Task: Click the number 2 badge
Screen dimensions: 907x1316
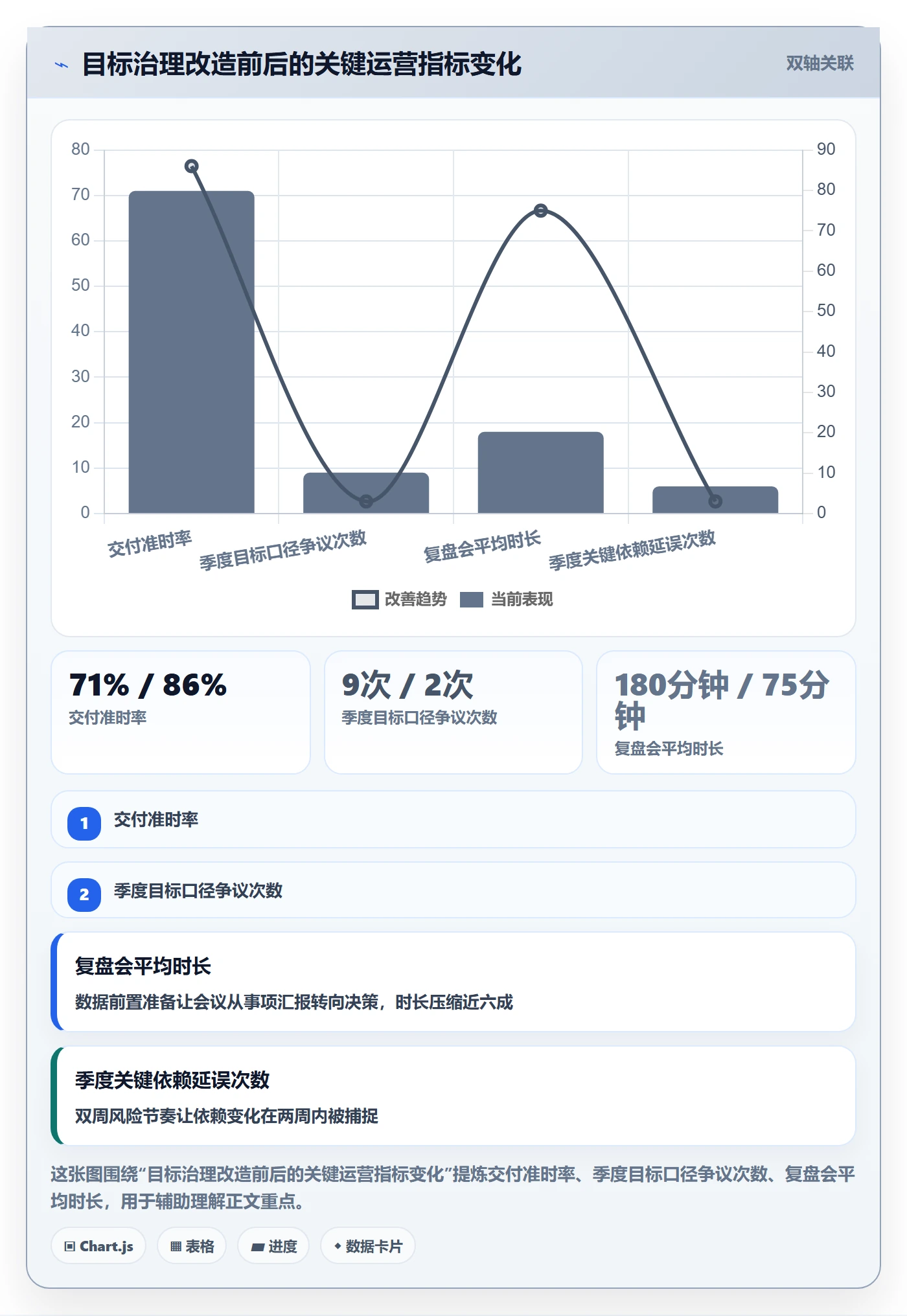Action: (x=84, y=894)
